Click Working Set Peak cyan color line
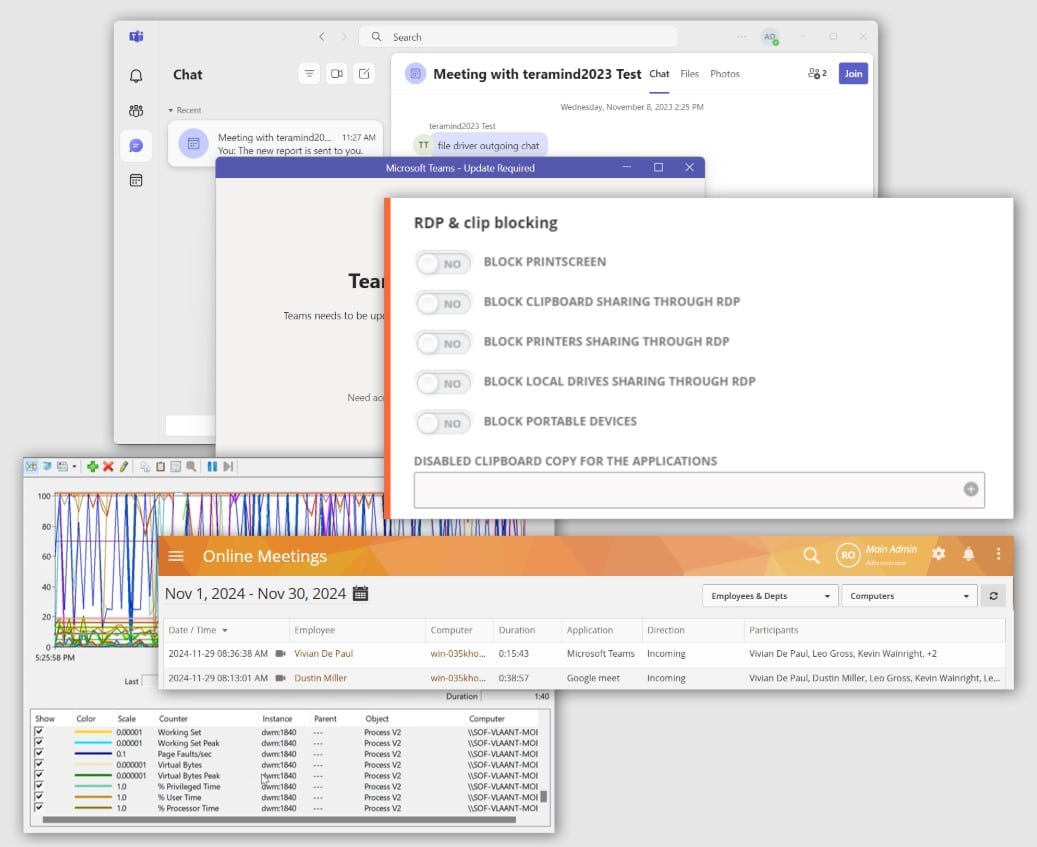 (93, 743)
